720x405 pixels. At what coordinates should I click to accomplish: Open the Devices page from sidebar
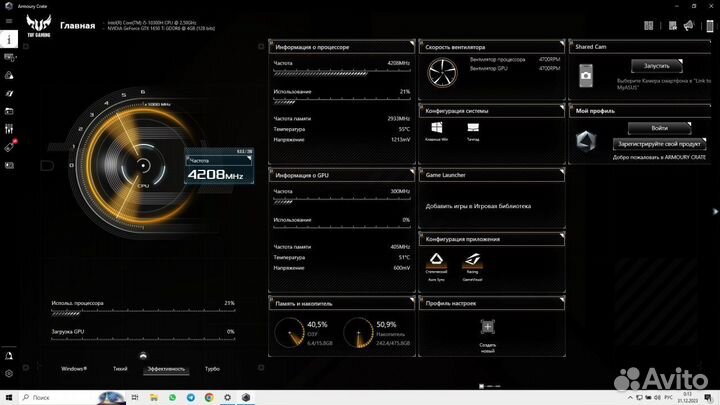tap(9, 57)
